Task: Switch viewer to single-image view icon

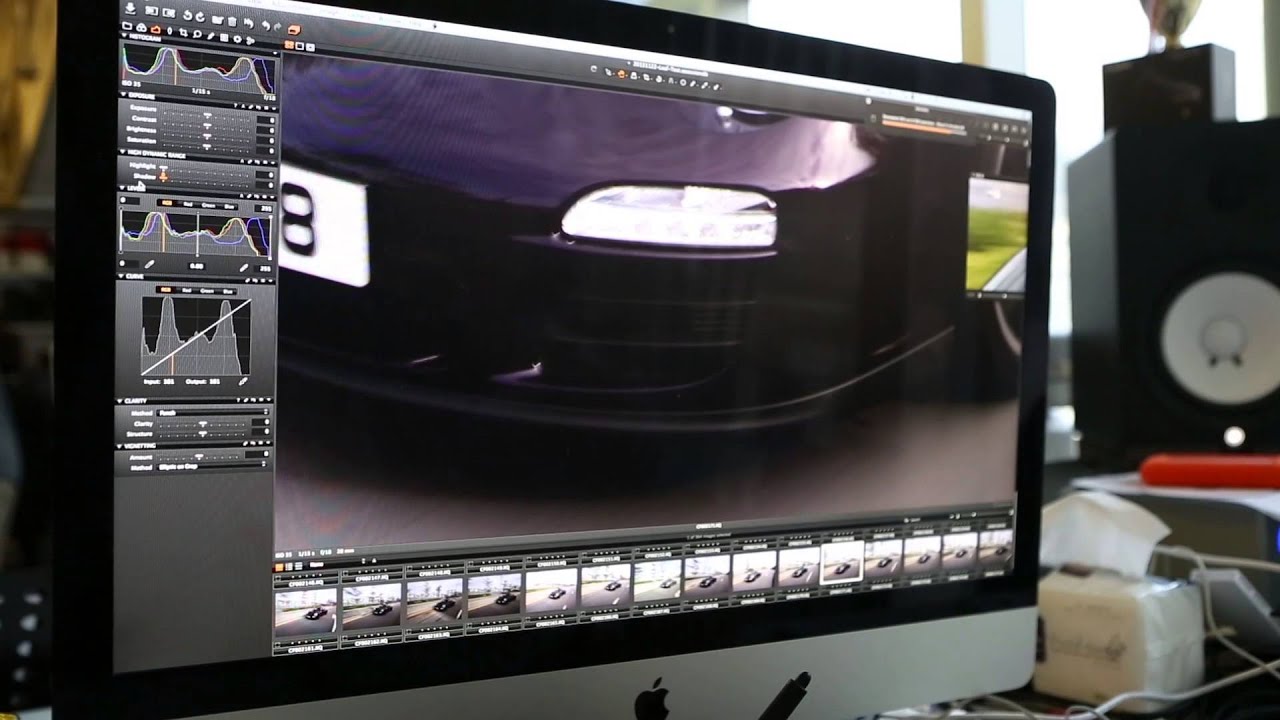Action: pyautogui.click(x=300, y=46)
